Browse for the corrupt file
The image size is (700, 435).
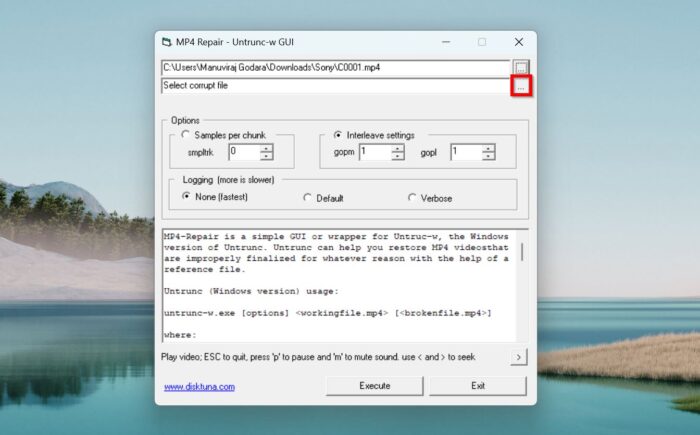click(521, 86)
